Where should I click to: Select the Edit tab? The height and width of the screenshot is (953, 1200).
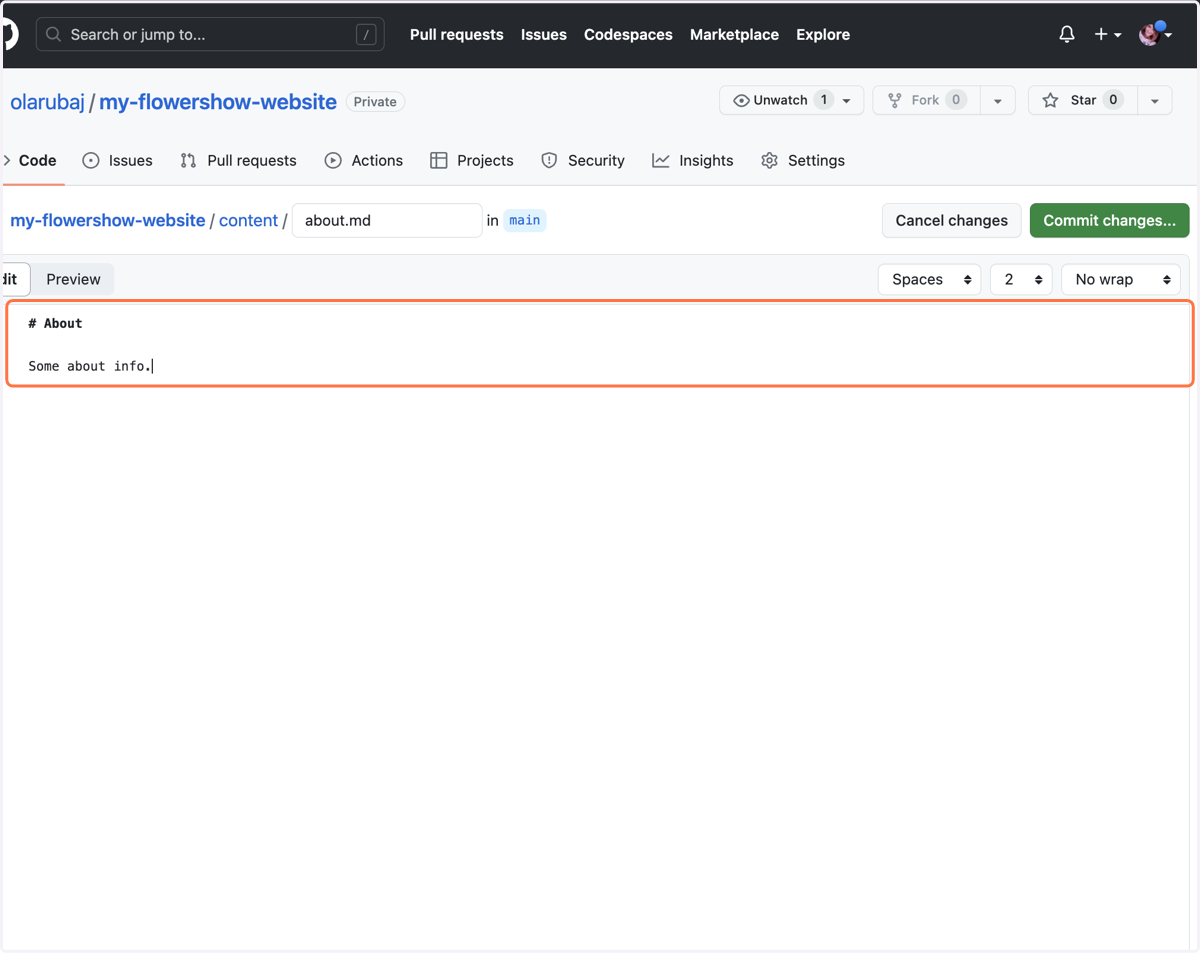pos(16,279)
